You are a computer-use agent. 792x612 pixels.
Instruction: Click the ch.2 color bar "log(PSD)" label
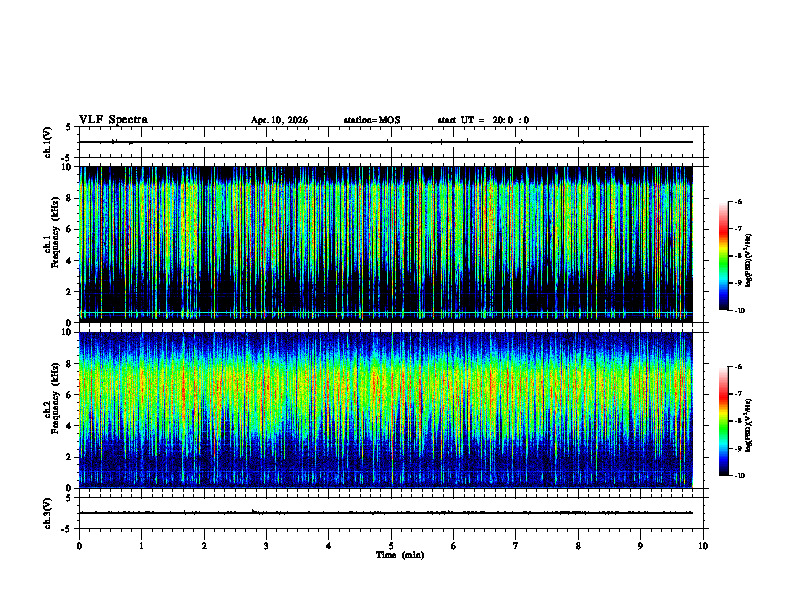tap(749, 426)
